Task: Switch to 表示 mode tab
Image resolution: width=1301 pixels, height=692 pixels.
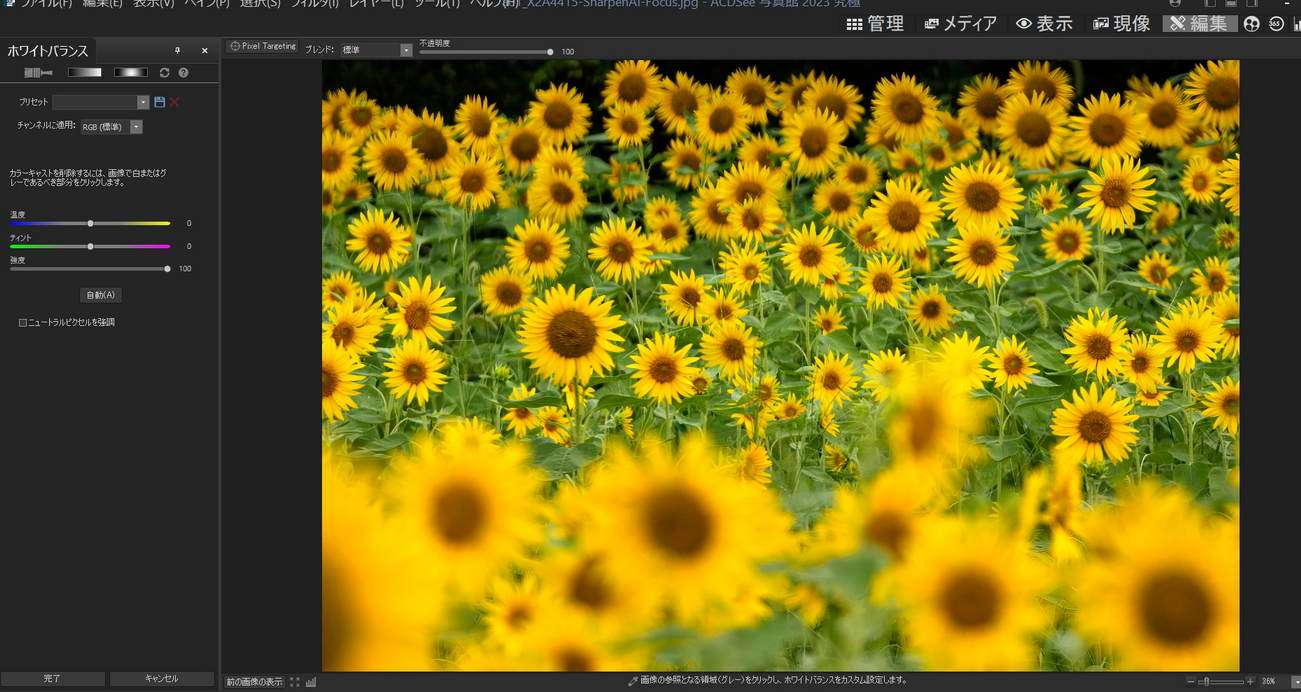Action: [x=1044, y=24]
